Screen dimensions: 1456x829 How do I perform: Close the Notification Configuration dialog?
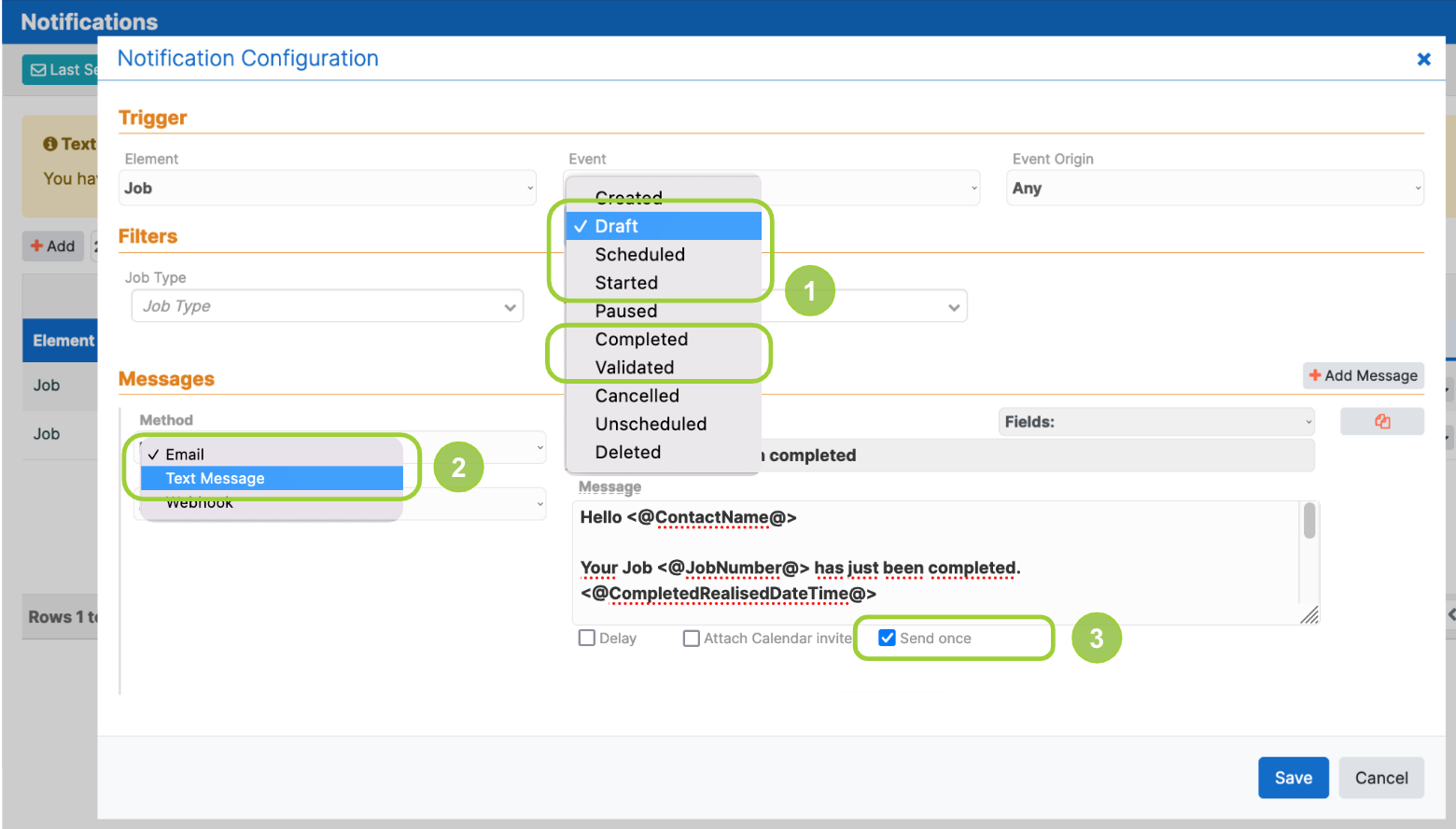click(x=1424, y=59)
